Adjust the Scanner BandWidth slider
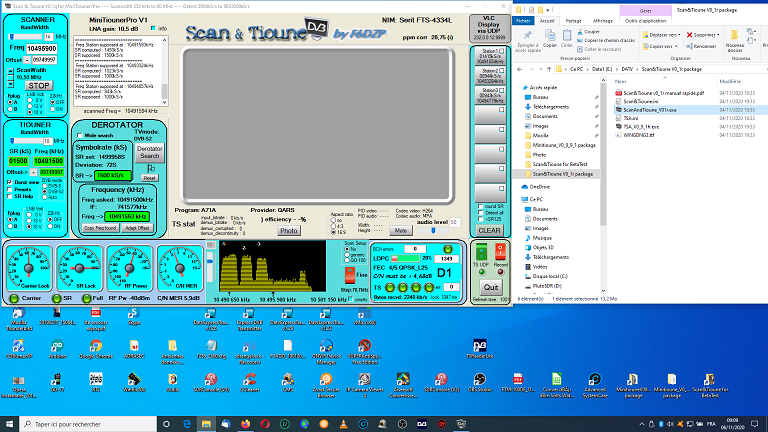Image resolution: width=768 pixels, height=432 pixels. click(x=25, y=37)
